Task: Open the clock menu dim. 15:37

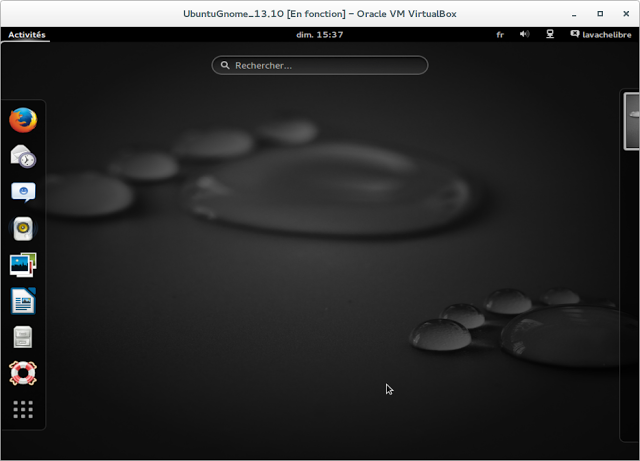Action: pos(320,35)
